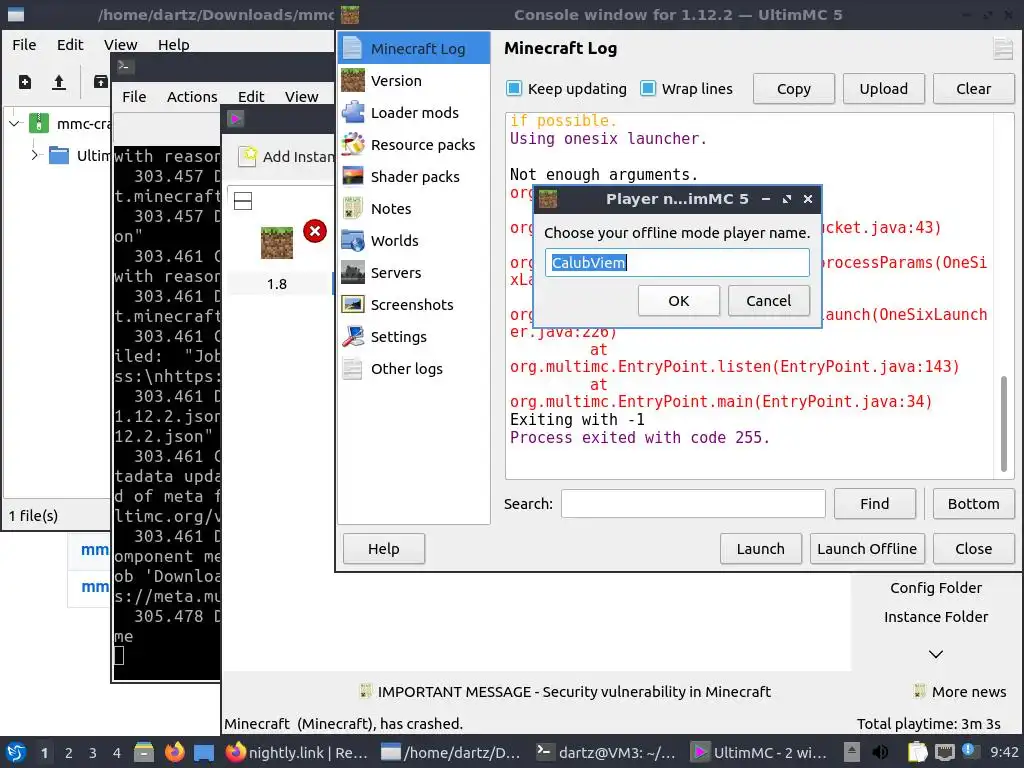The height and width of the screenshot is (768, 1024).
Task: Cancel the player name dialog
Action: pyautogui.click(x=769, y=300)
